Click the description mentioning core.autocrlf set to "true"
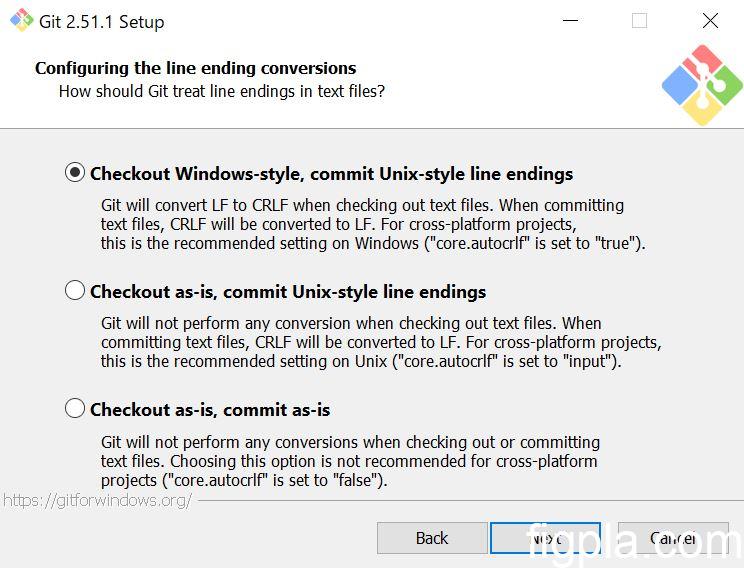The width and height of the screenshot is (744, 568). [x=372, y=224]
